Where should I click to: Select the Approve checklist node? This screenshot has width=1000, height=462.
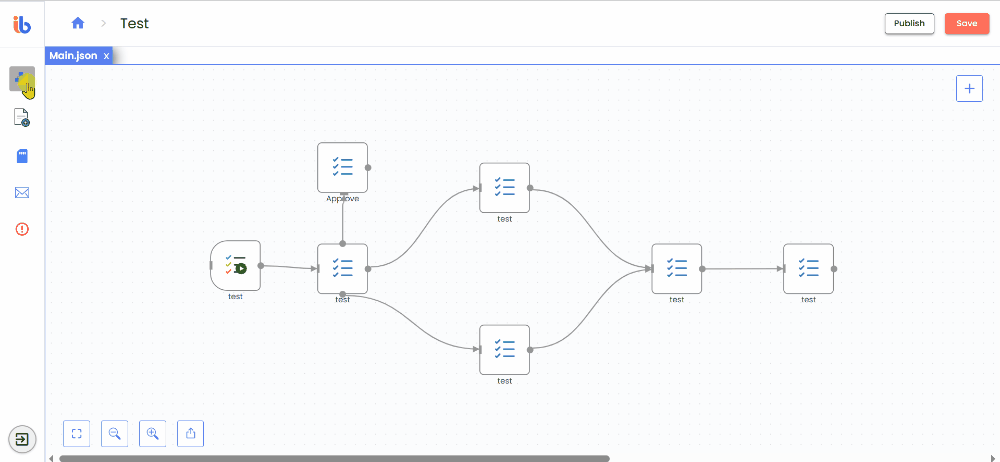tap(342, 167)
